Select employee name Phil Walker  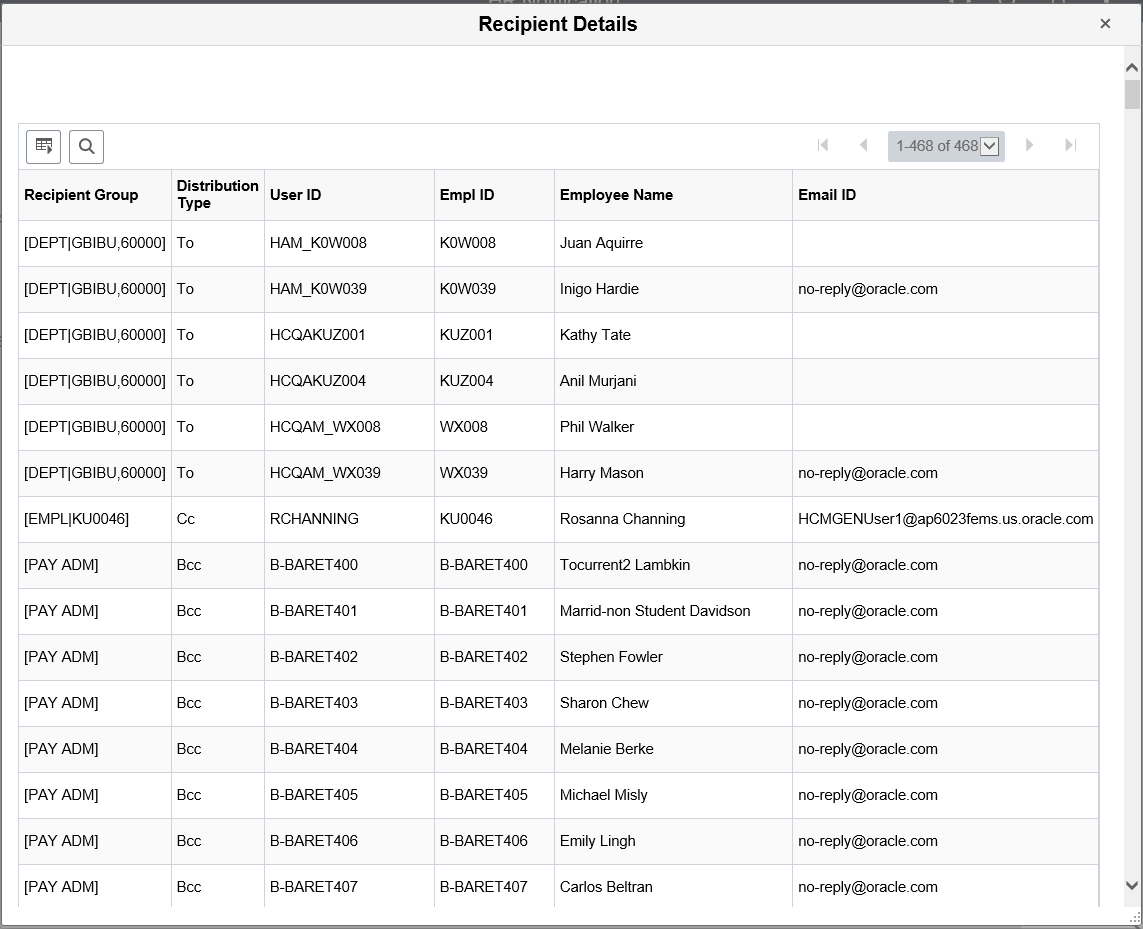point(596,427)
